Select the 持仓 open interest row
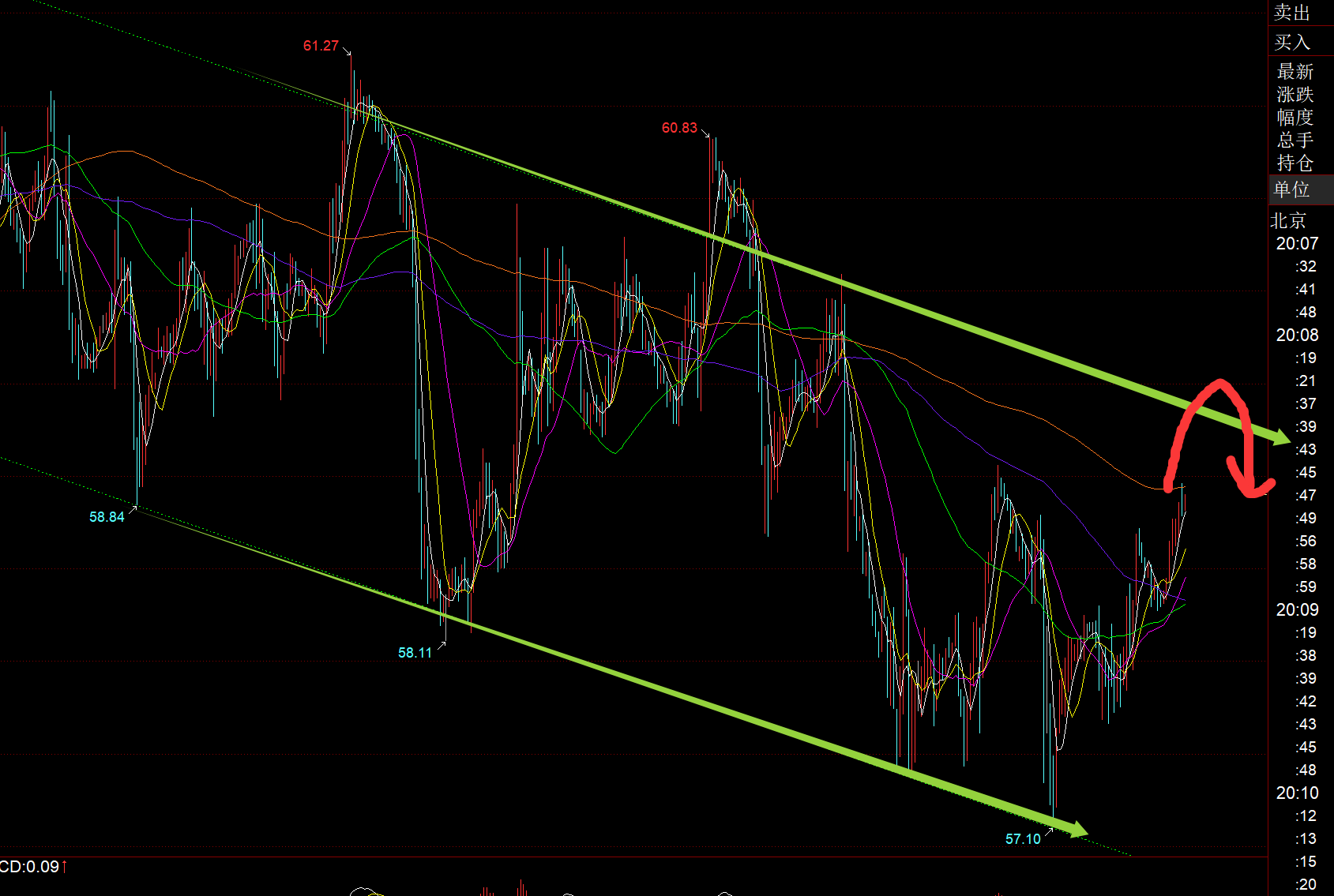This screenshot has height=896, width=1334. [x=1295, y=163]
